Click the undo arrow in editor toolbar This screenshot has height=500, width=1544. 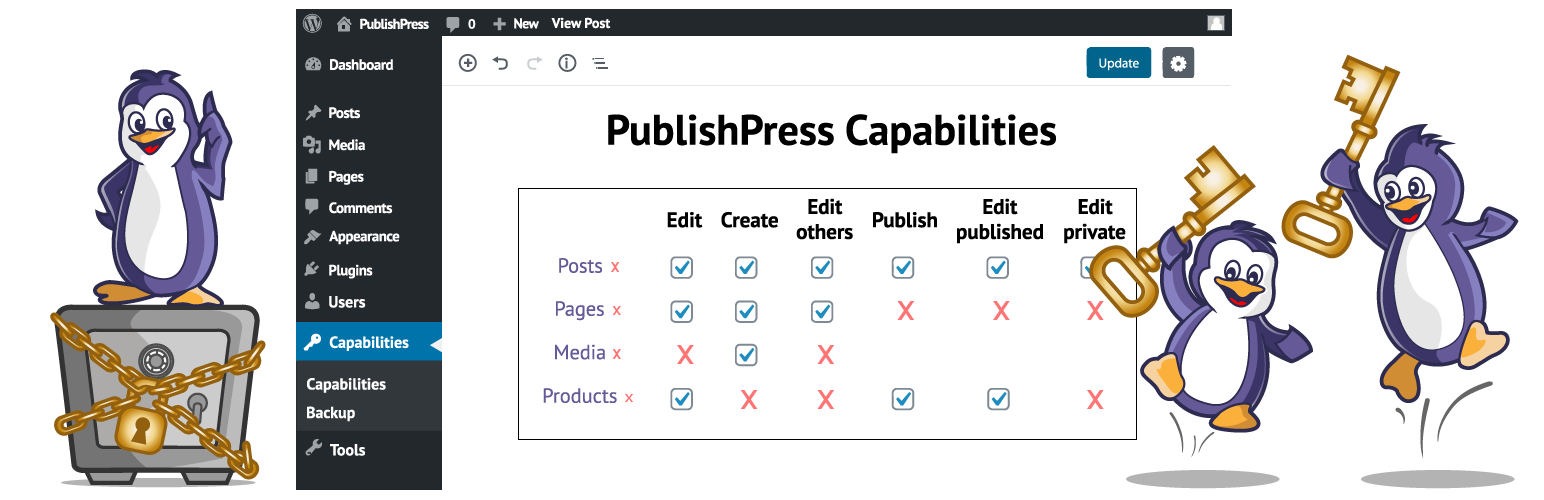(x=501, y=63)
